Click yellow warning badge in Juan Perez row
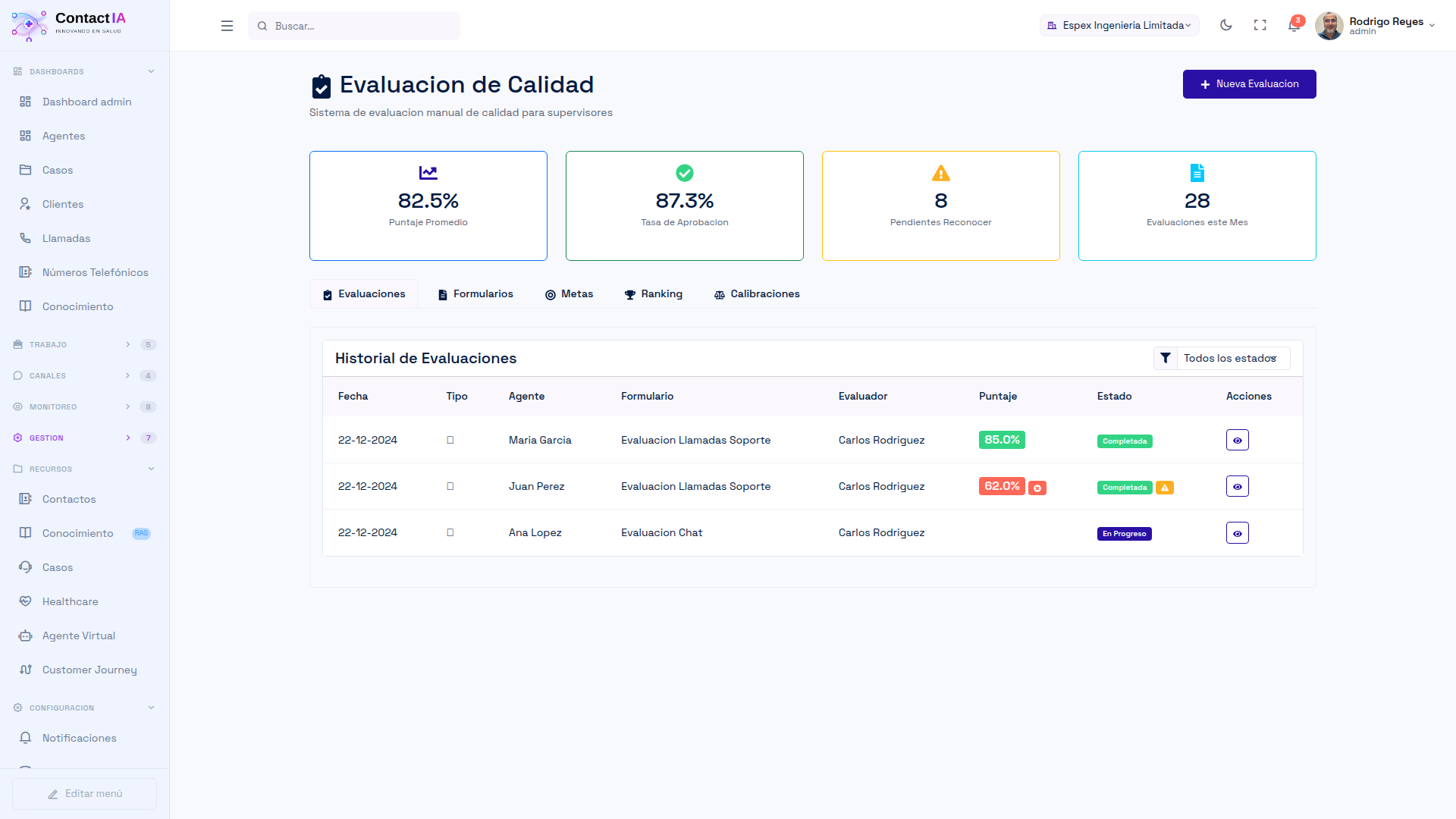The width and height of the screenshot is (1456, 819). pyautogui.click(x=1165, y=488)
